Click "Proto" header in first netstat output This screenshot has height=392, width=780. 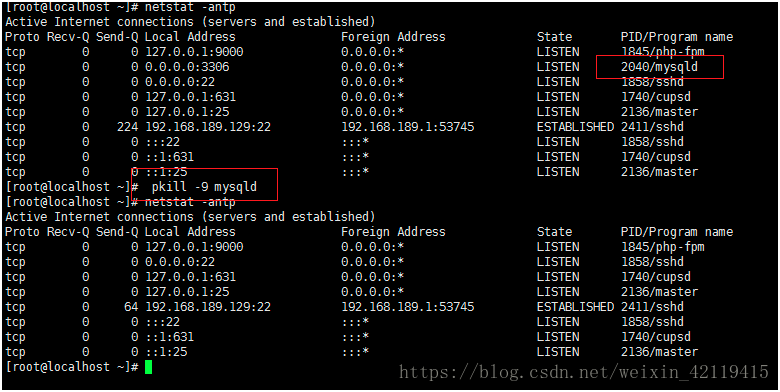coord(22,37)
